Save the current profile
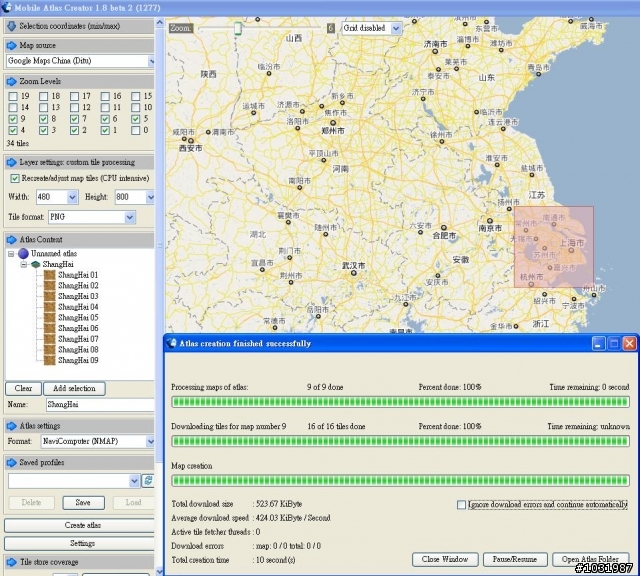This screenshot has height=576, width=640. tap(83, 503)
